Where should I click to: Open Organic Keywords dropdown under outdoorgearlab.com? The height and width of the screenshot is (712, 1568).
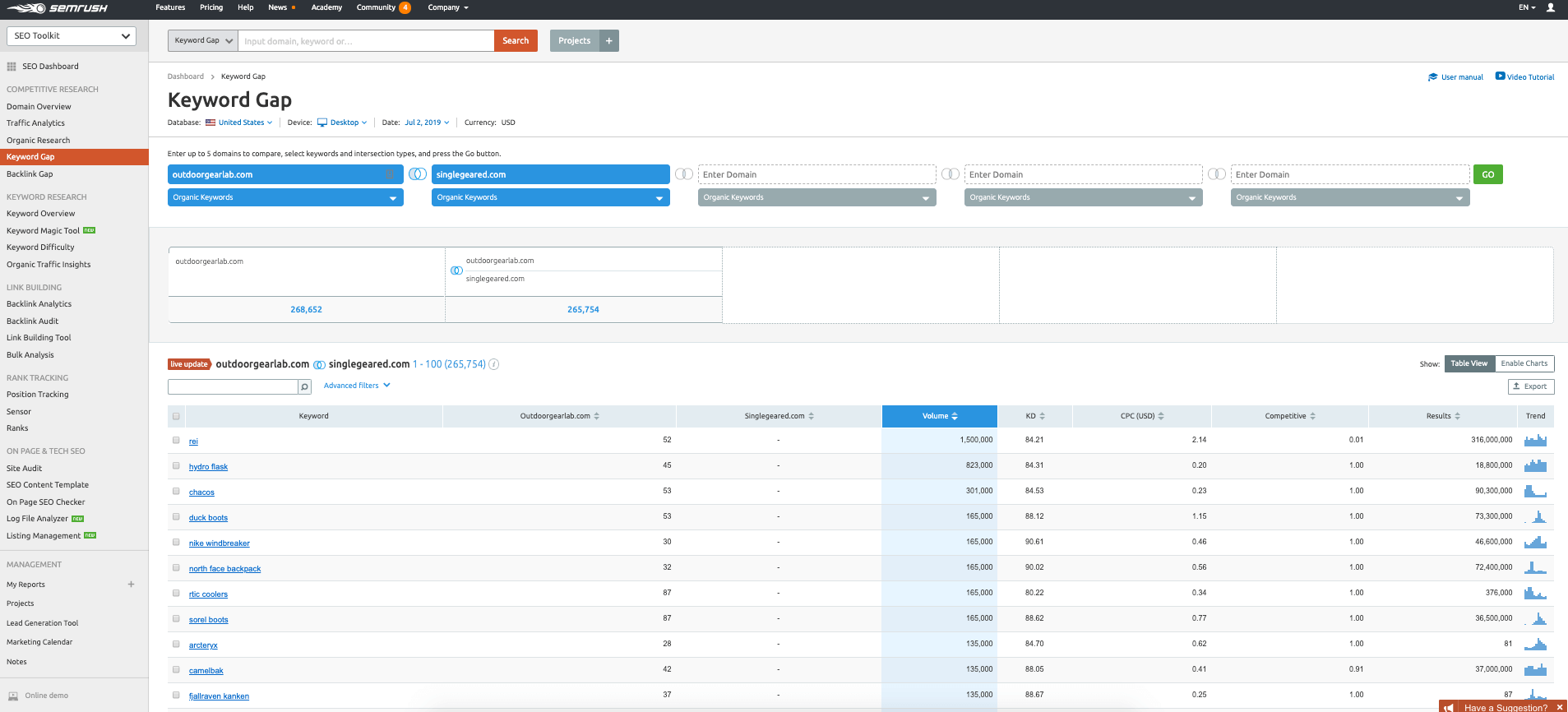point(285,197)
